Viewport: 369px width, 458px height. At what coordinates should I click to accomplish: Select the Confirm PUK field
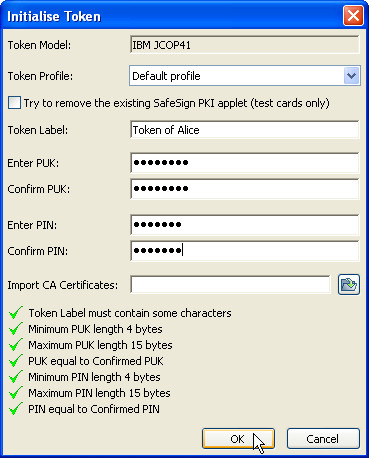[x=245, y=189]
